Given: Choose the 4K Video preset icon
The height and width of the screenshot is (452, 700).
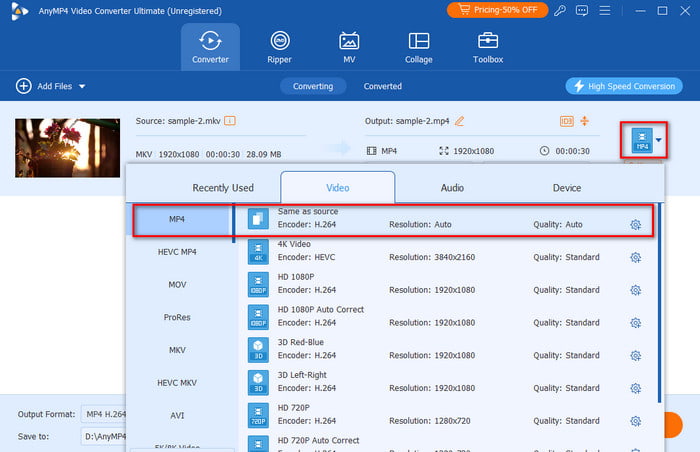Looking at the screenshot, I should pos(258,251).
